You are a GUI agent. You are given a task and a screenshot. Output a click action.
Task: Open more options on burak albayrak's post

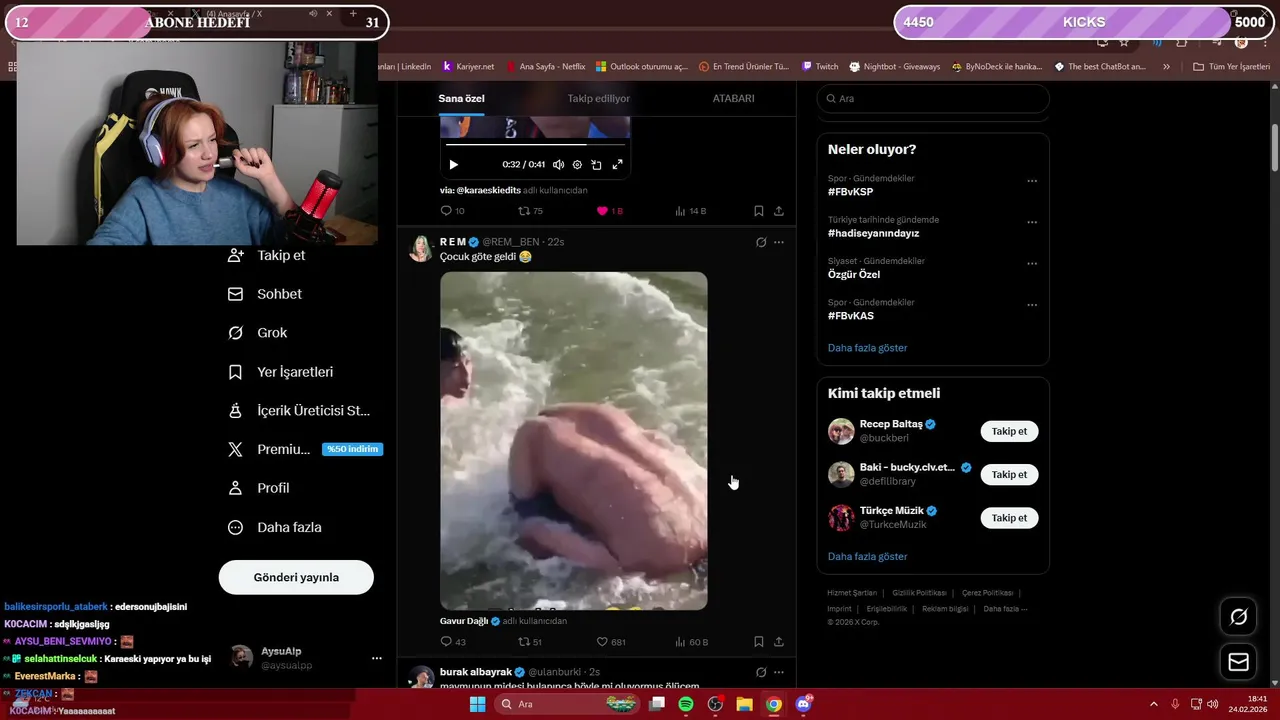pos(779,672)
